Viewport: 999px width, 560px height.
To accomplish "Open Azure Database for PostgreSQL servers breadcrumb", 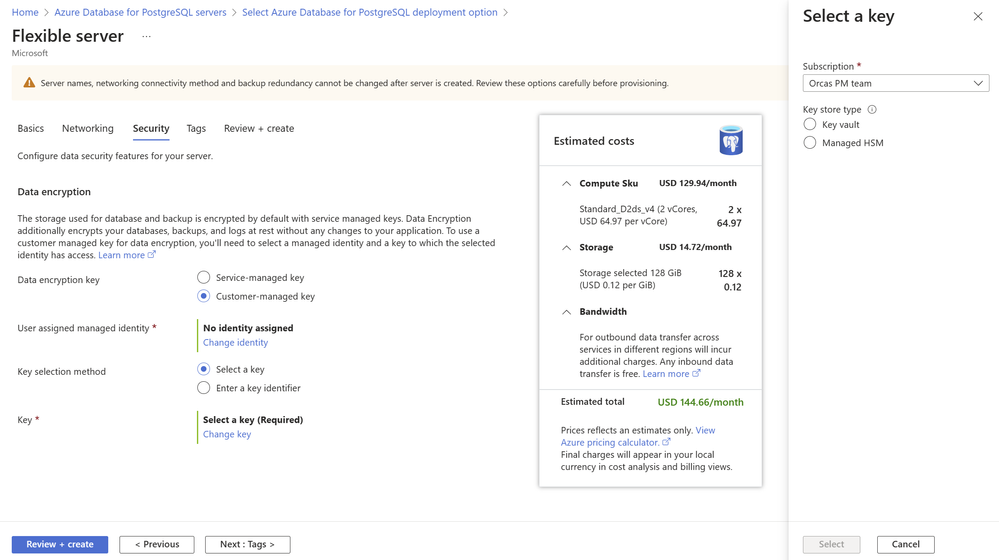I will pos(140,12).
